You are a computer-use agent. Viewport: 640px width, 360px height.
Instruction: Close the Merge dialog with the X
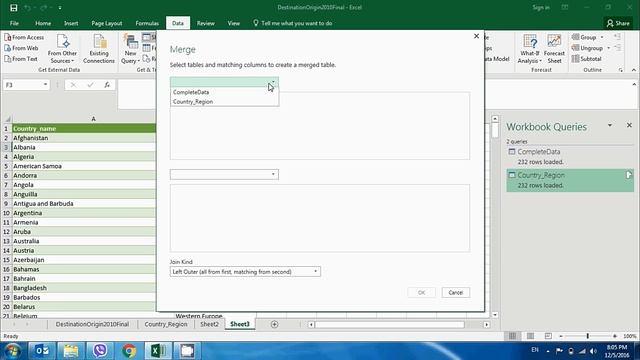(x=476, y=36)
